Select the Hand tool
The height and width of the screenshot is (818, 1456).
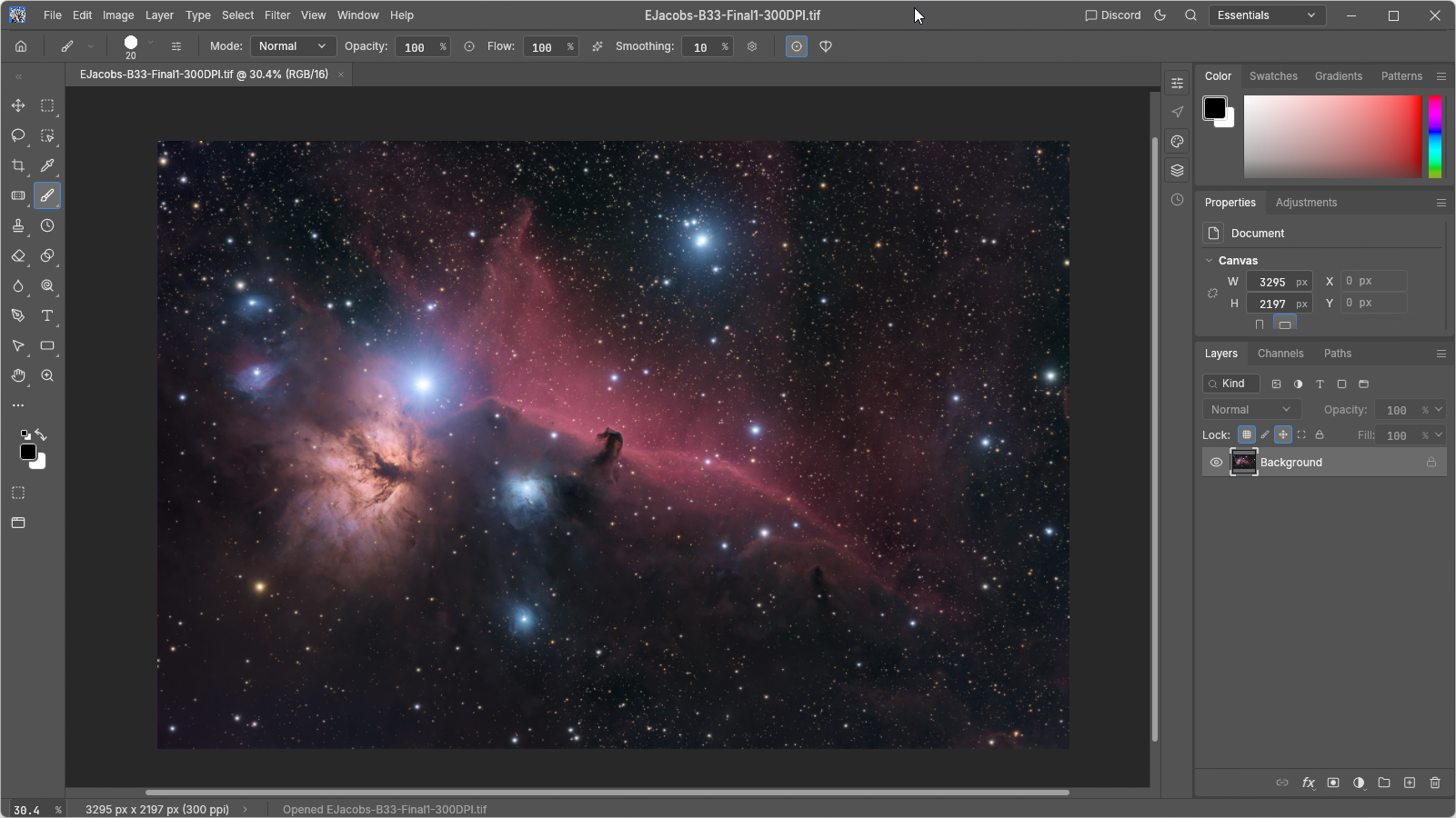[18, 375]
